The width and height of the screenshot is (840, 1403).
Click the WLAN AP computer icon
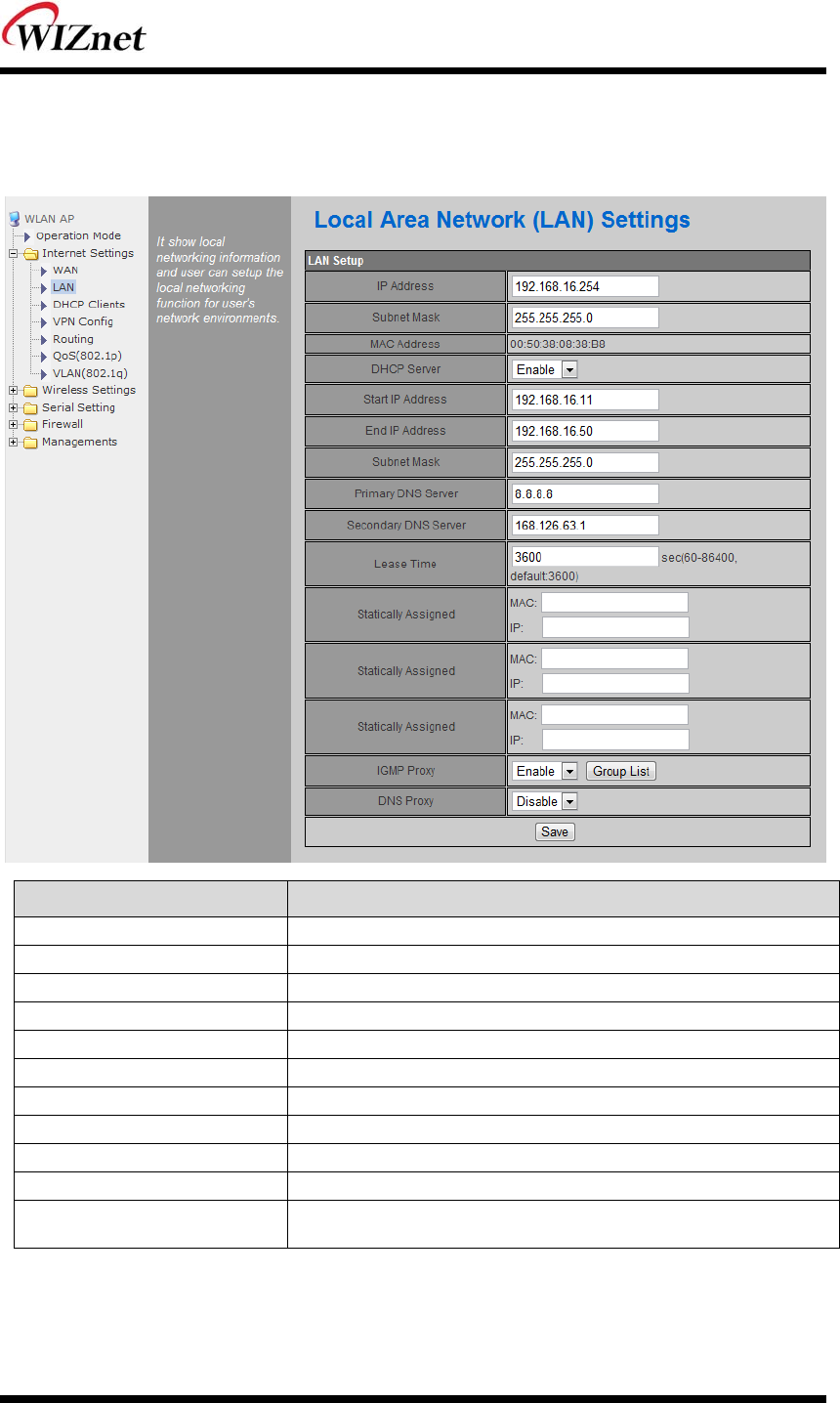click(x=15, y=219)
